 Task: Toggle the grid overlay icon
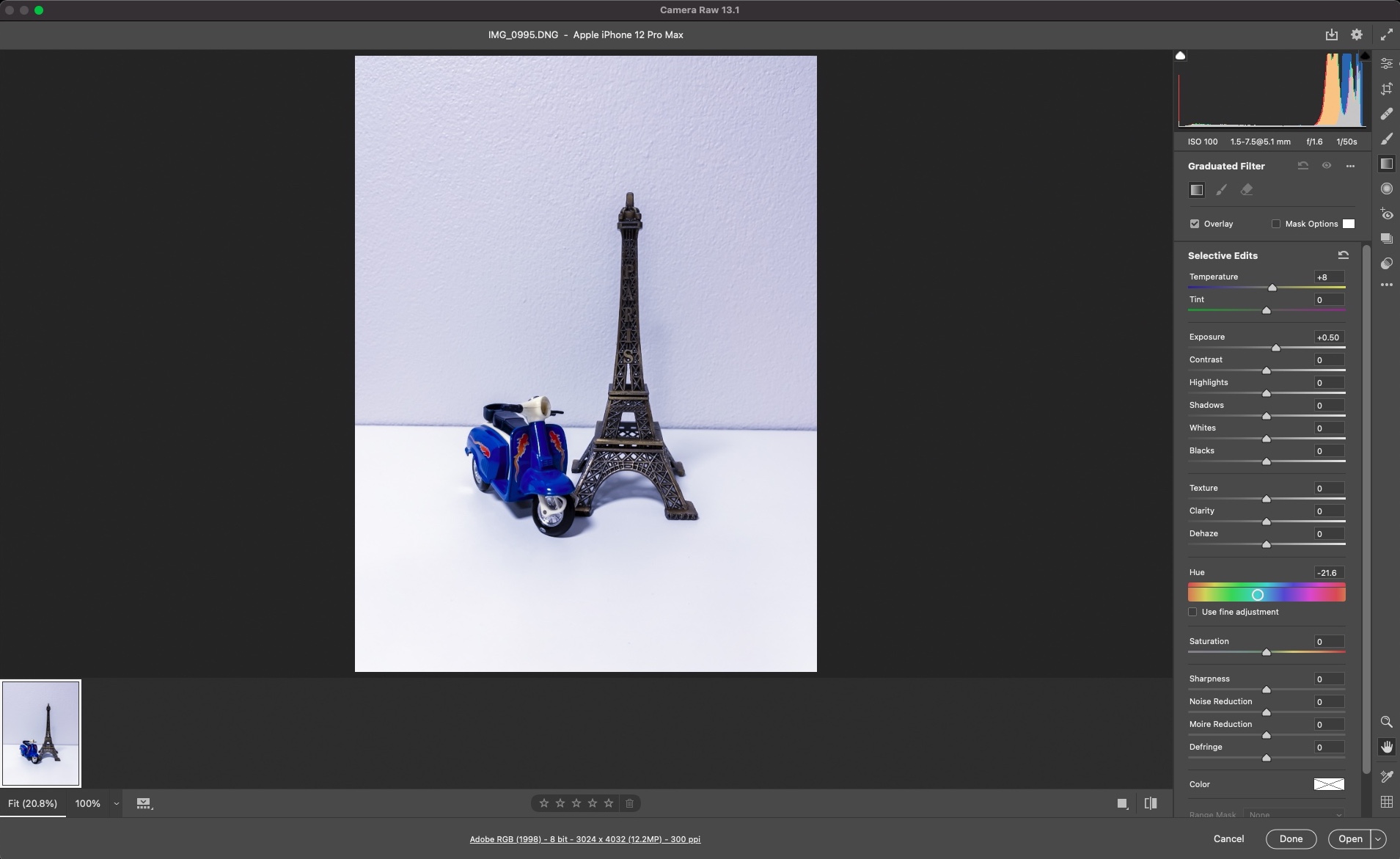(x=1386, y=802)
